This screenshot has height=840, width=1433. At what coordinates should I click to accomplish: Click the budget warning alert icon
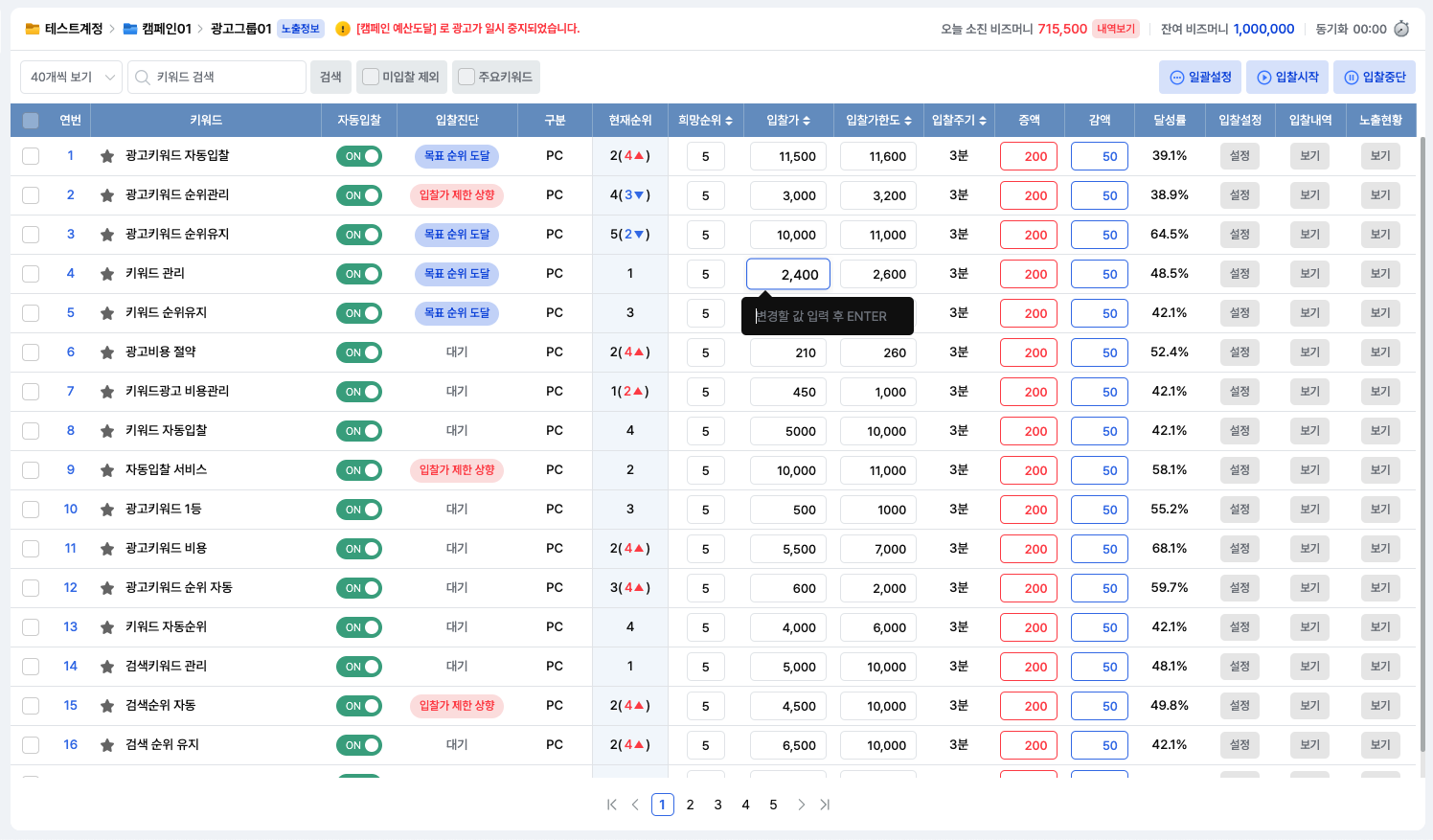[x=343, y=29]
